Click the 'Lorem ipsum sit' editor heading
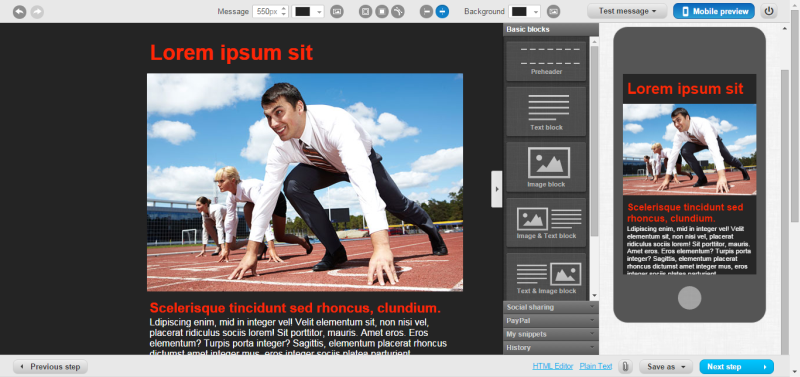This screenshot has width=800, height=377. click(231, 53)
